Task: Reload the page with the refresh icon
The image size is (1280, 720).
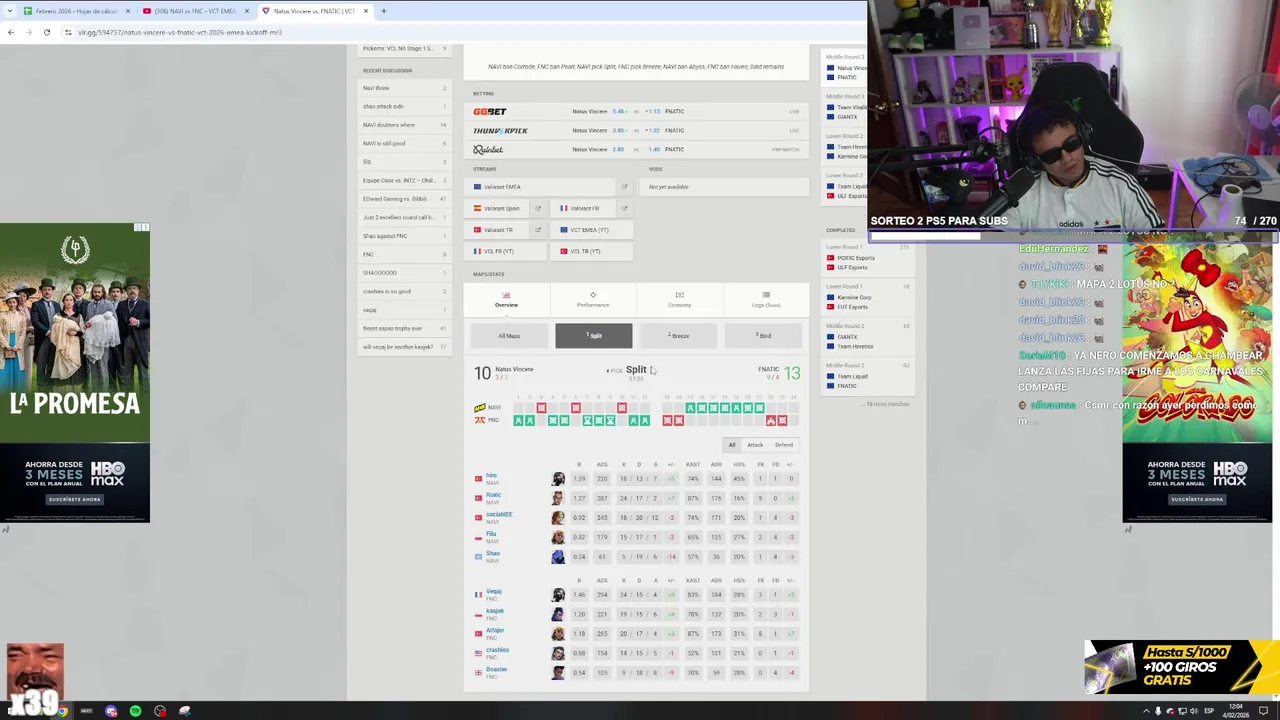Action: point(47,32)
